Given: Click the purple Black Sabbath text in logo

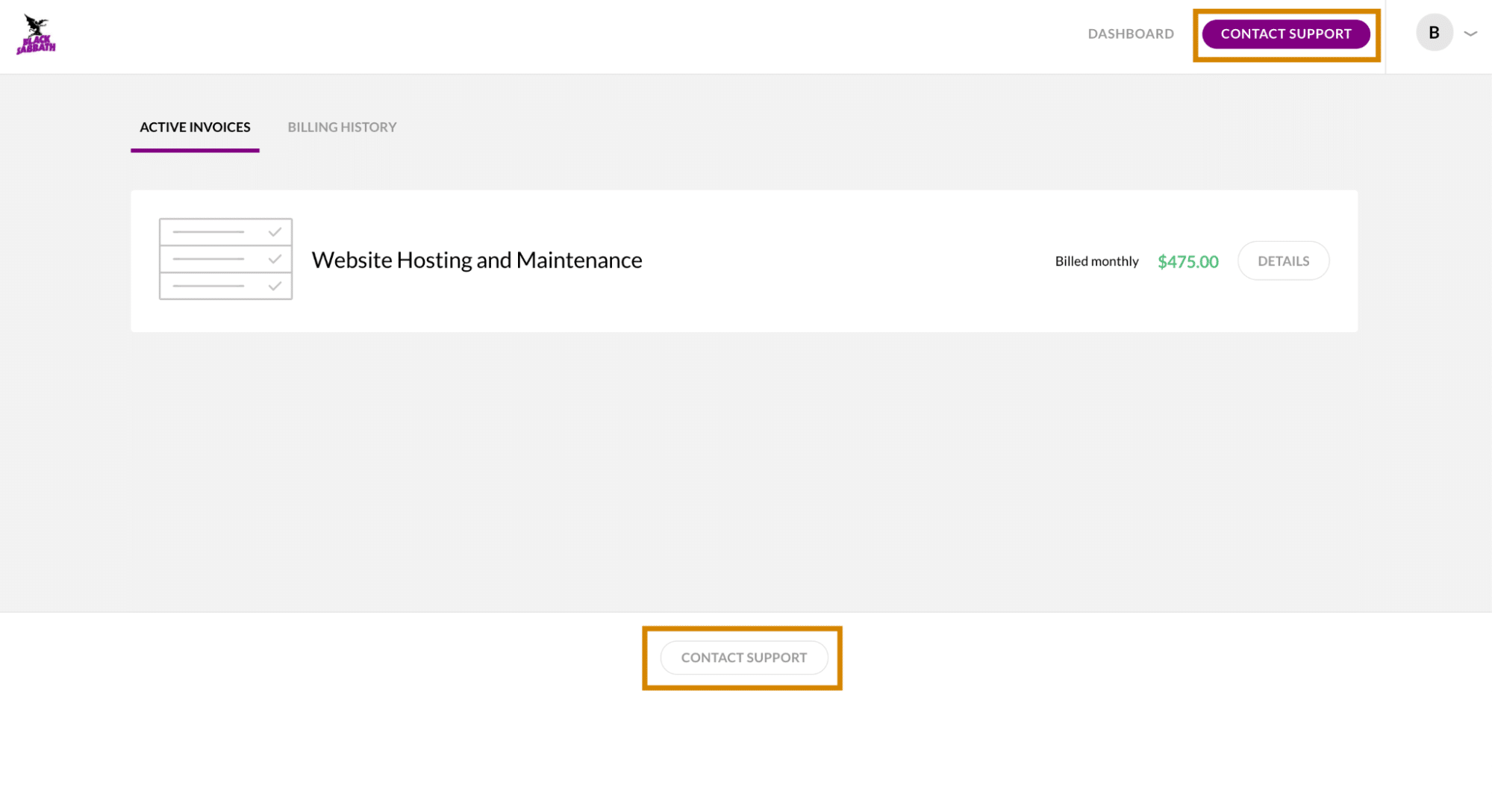Looking at the screenshot, I should click(37, 45).
